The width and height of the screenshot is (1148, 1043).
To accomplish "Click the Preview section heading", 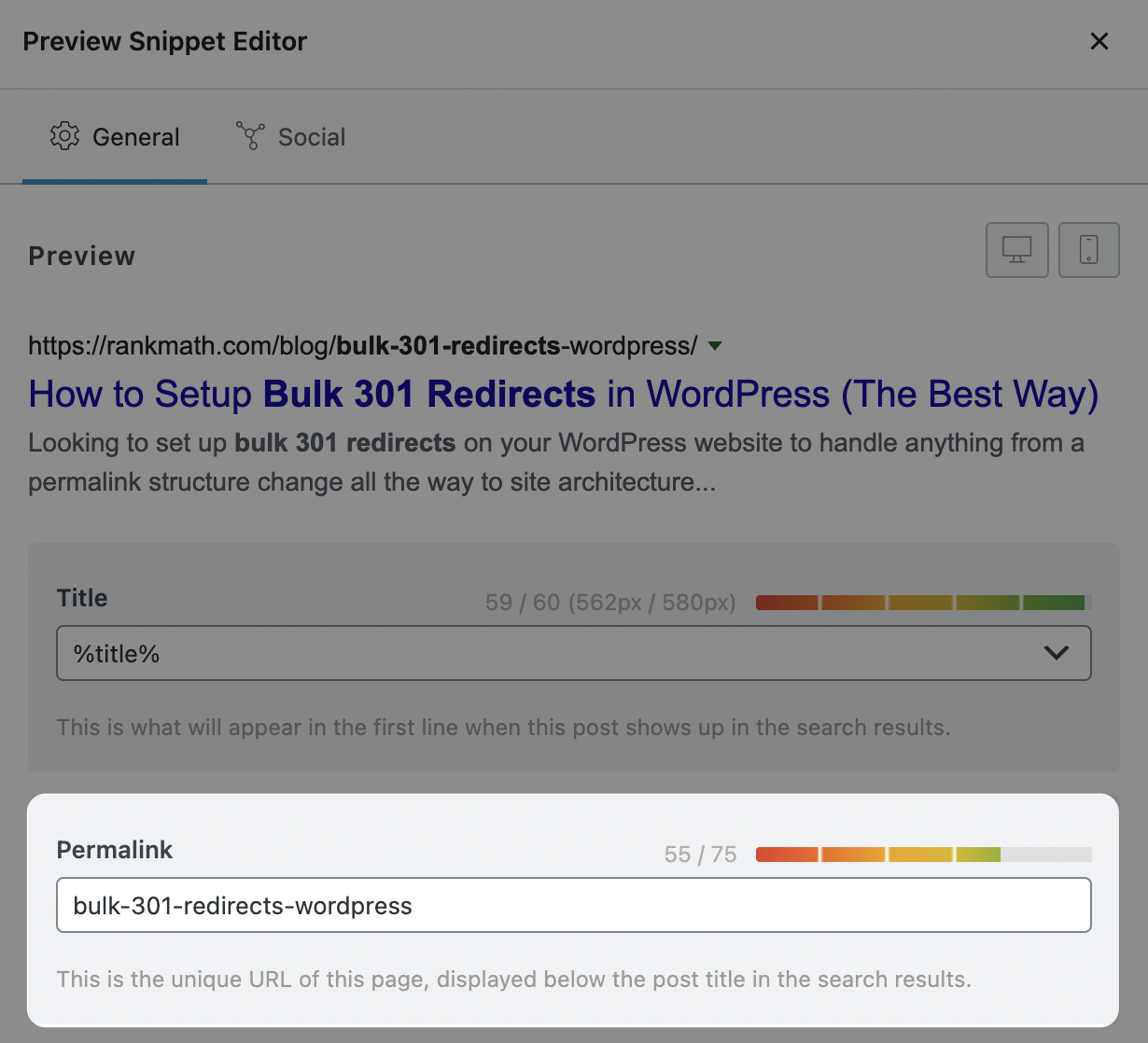I will 82,256.
